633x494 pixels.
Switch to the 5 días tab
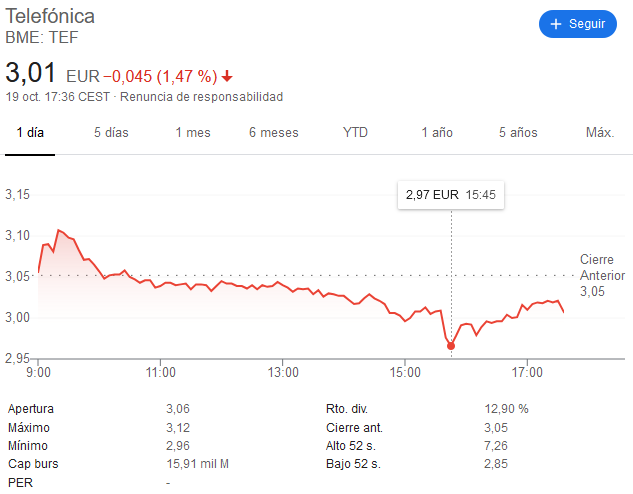111,133
